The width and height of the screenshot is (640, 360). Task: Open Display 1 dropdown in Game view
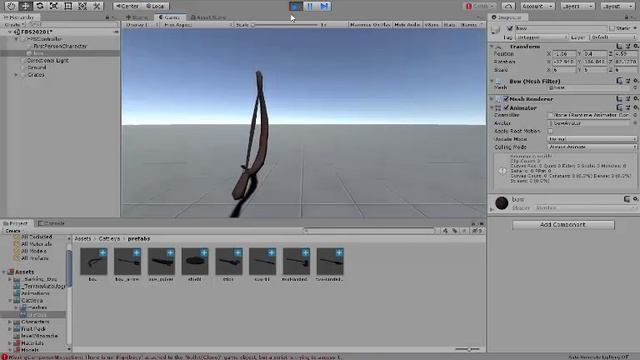point(141,25)
